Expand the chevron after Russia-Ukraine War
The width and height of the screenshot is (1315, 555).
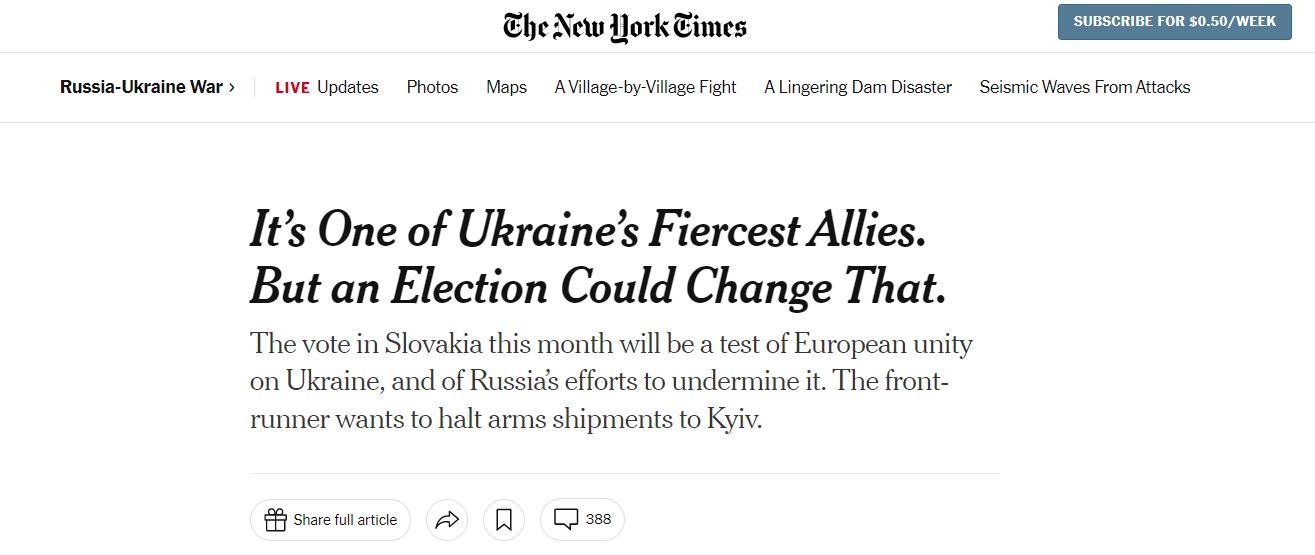[232, 88]
